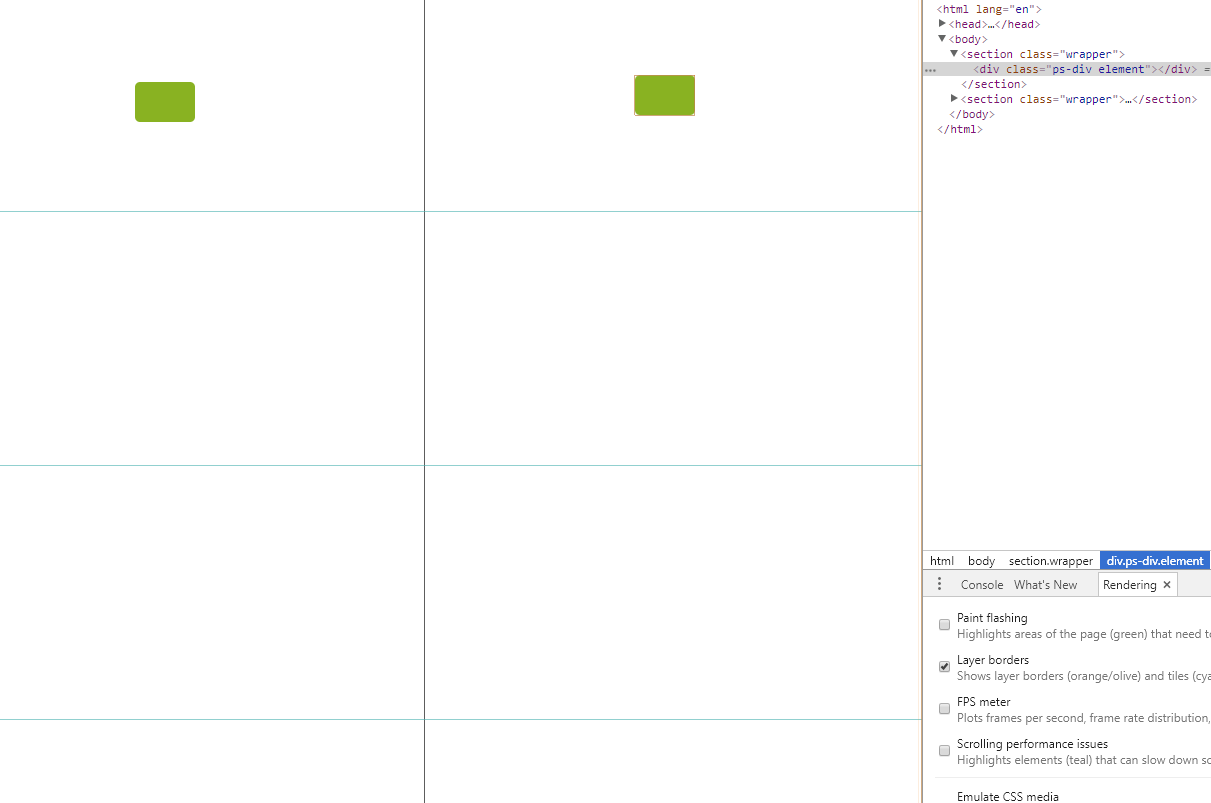Screen dimensions: 1211x803
Task: Click the body breadcrumb
Action: pos(981,560)
